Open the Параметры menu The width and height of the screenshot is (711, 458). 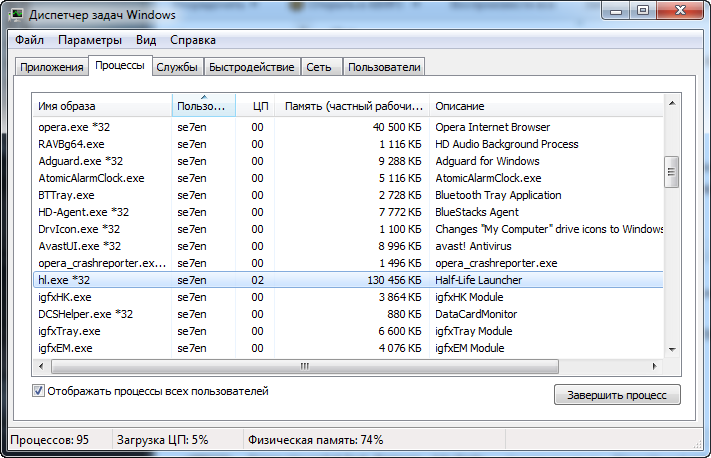click(90, 40)
